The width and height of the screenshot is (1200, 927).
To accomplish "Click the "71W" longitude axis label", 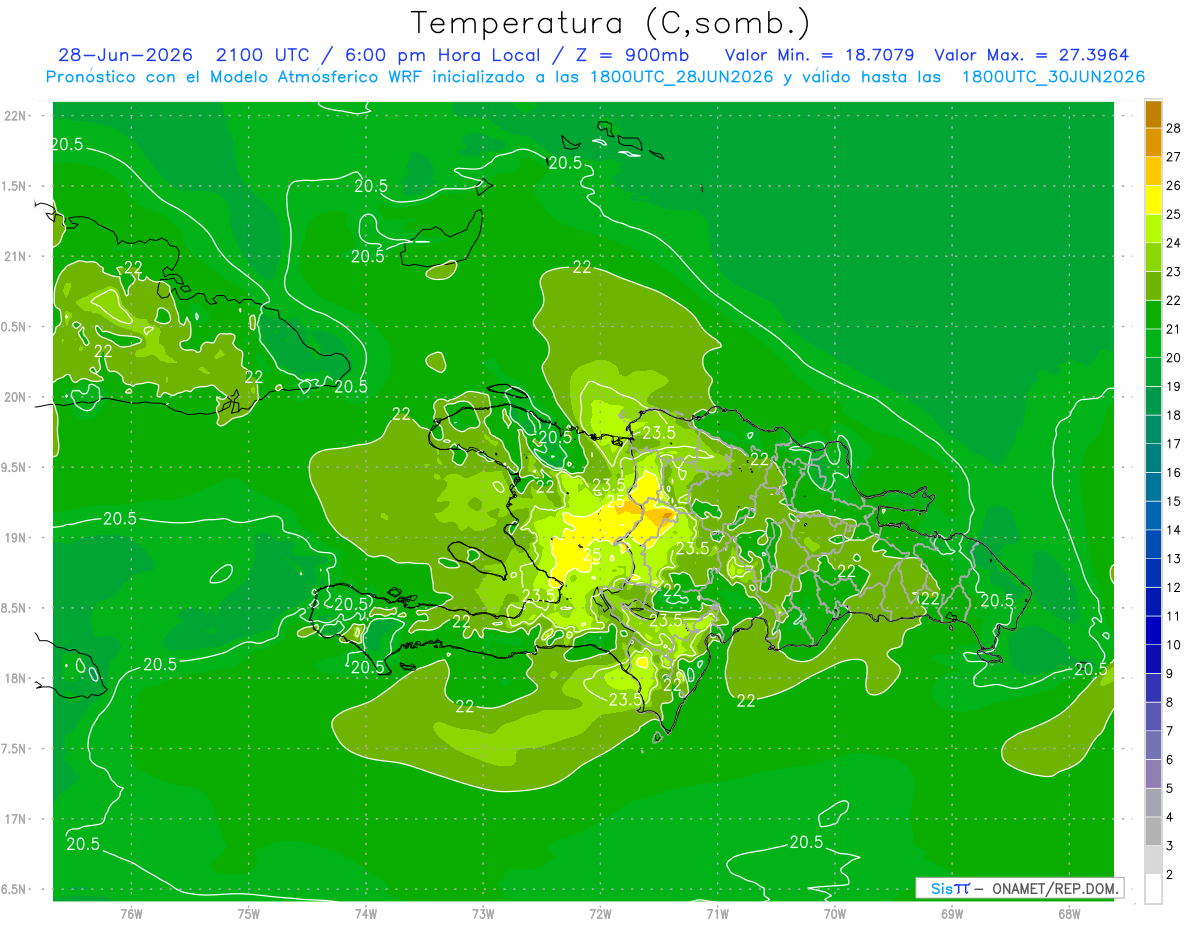I will [x=717, y=914].
